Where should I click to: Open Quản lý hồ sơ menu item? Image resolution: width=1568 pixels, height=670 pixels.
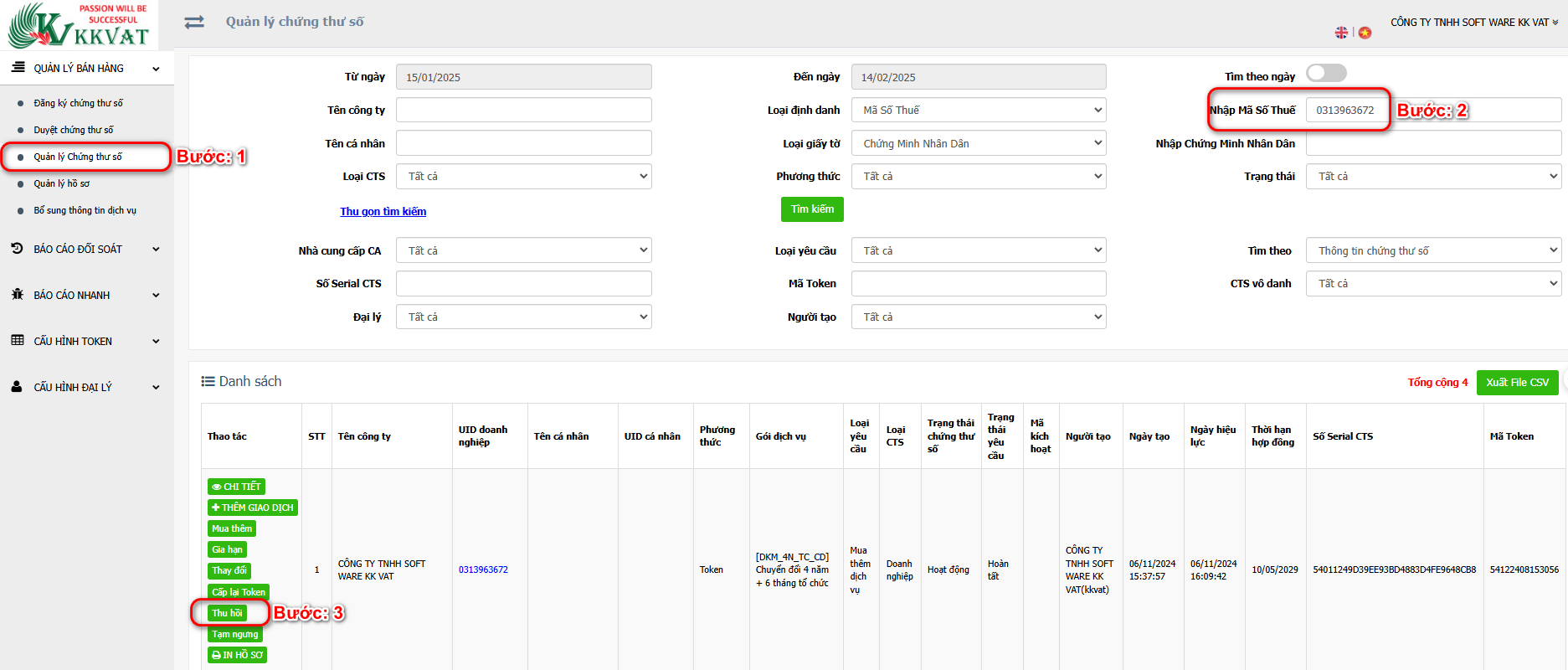(61, 183)
